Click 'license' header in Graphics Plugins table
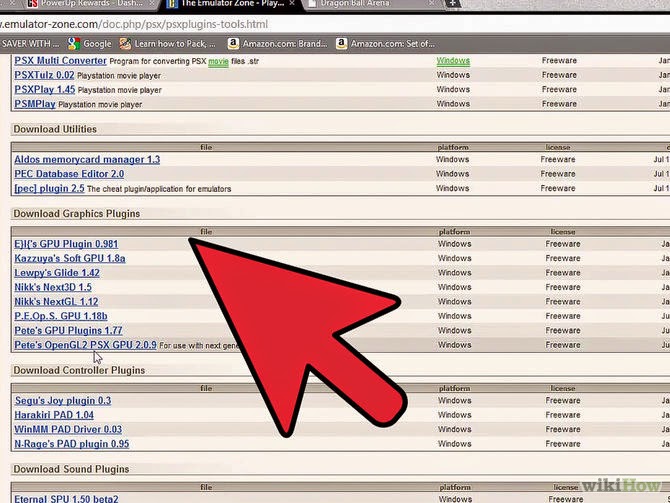670x503 pixels. [563, 232]
